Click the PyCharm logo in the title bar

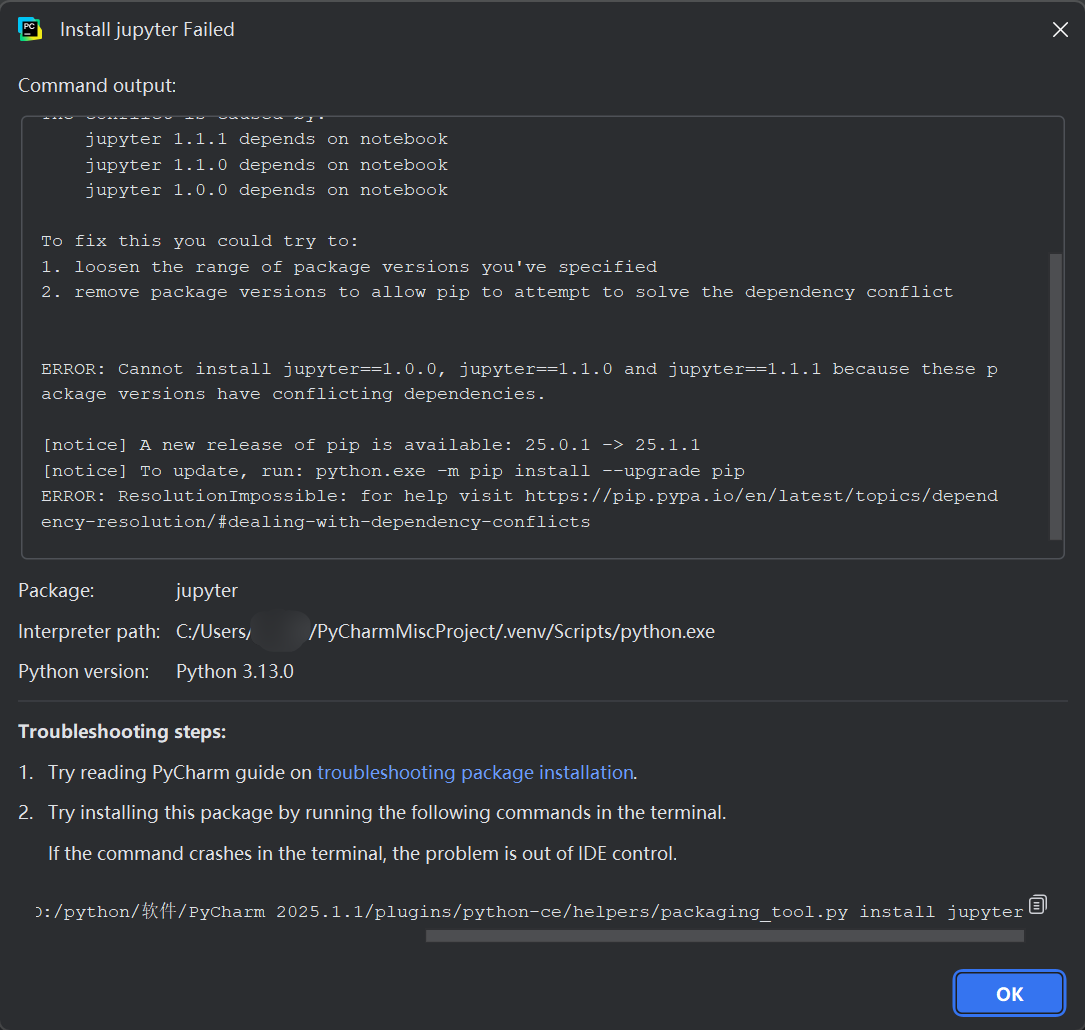point(30,30)
